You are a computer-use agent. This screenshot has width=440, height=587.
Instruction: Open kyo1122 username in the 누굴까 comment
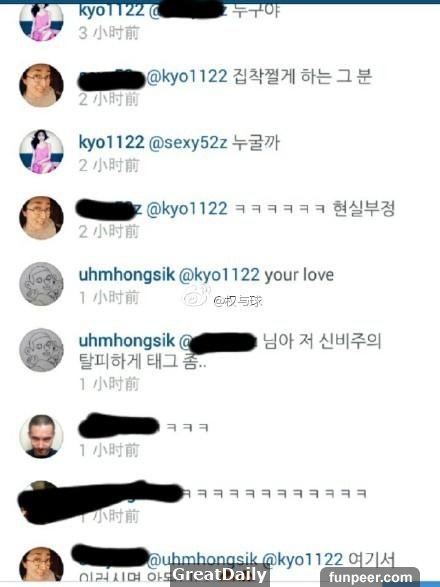[111, 142]
